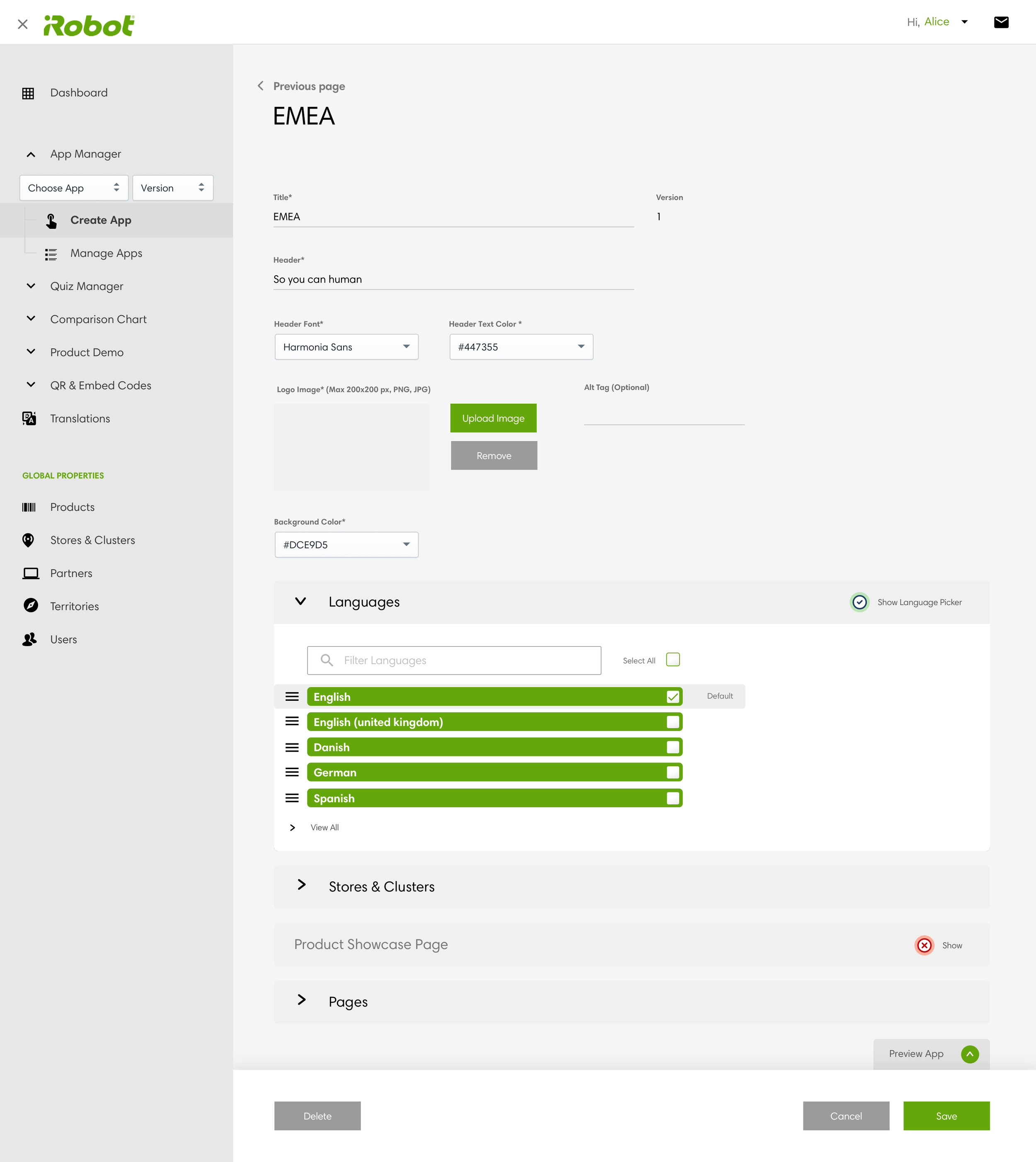Expand the Quiz Manager menu

coord(87,286)
